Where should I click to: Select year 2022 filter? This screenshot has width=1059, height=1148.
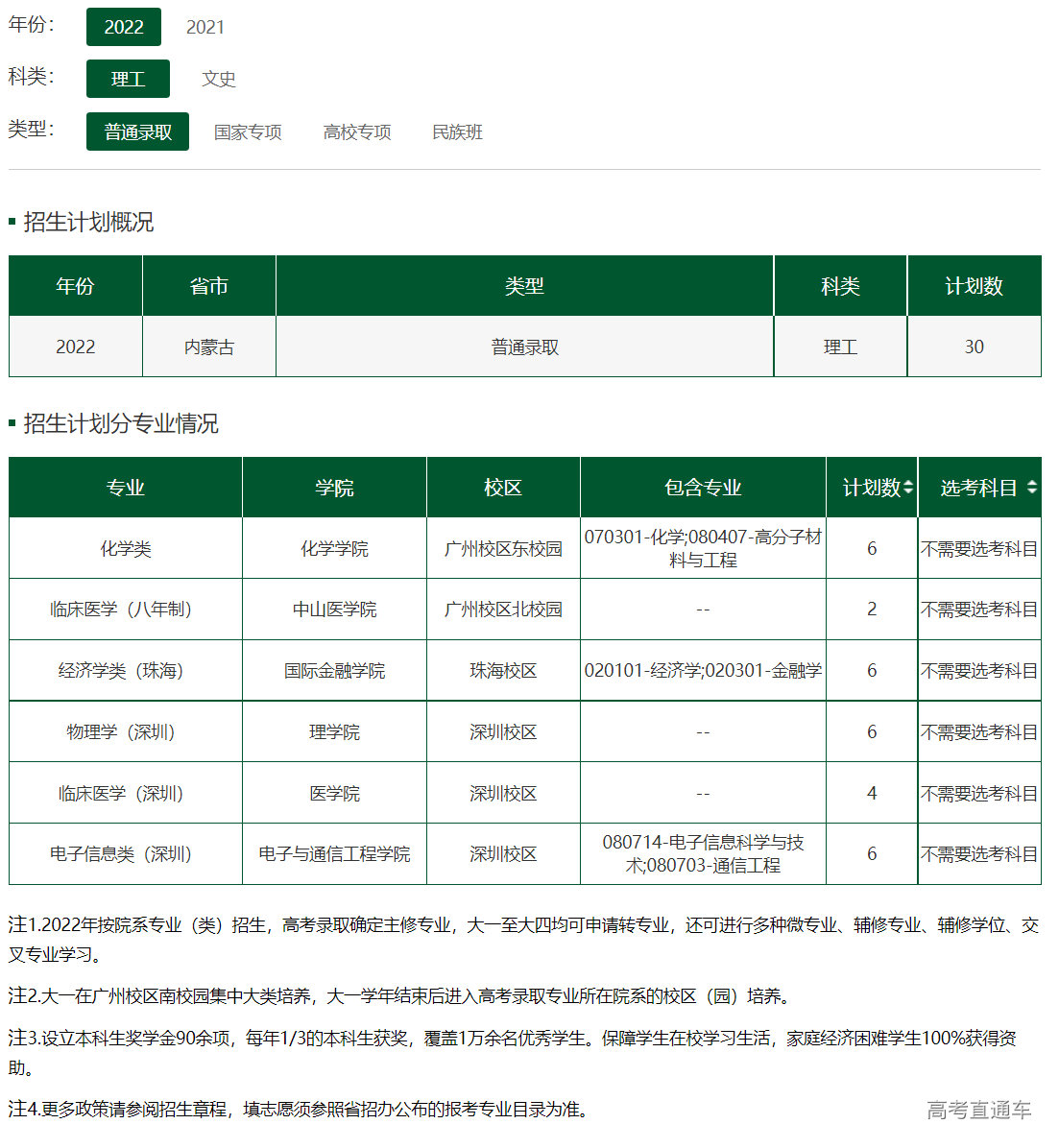(124, 27)
